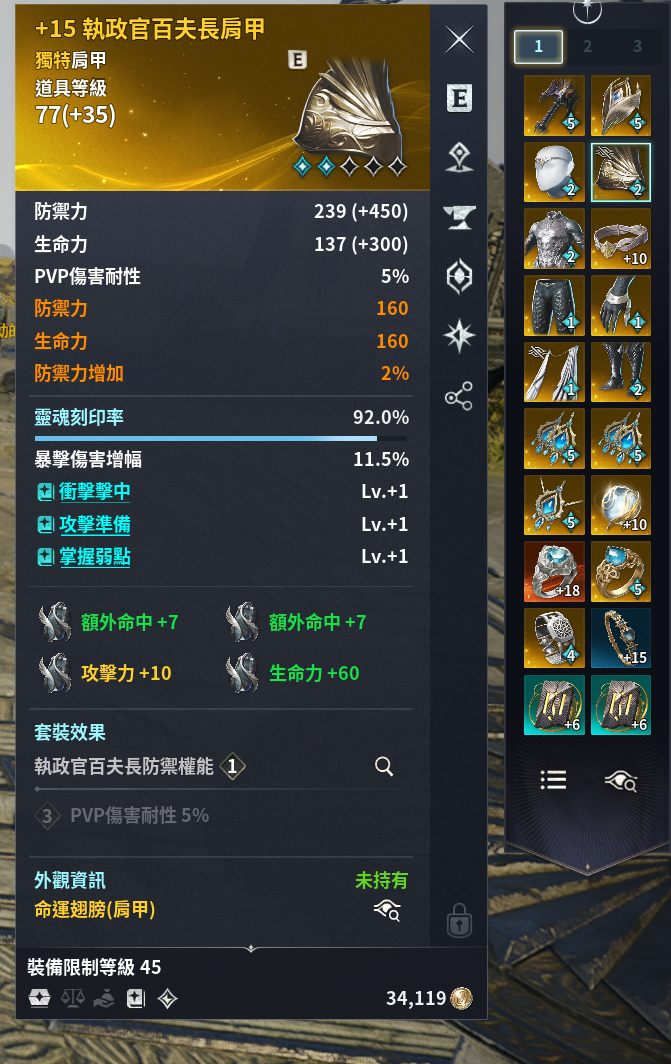Click the 靈魂刻印率 progress bar
The image size is (671, 1064).
point(221,438)
